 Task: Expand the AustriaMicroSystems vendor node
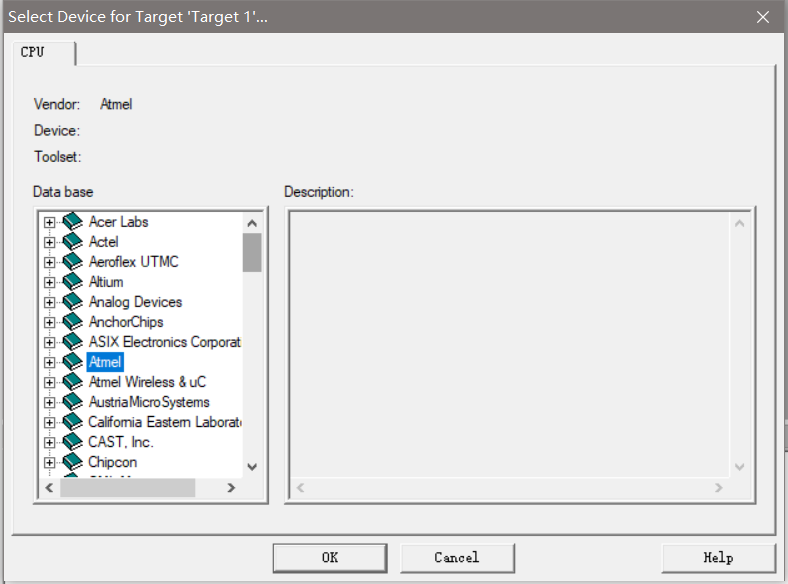click(49, 403)
